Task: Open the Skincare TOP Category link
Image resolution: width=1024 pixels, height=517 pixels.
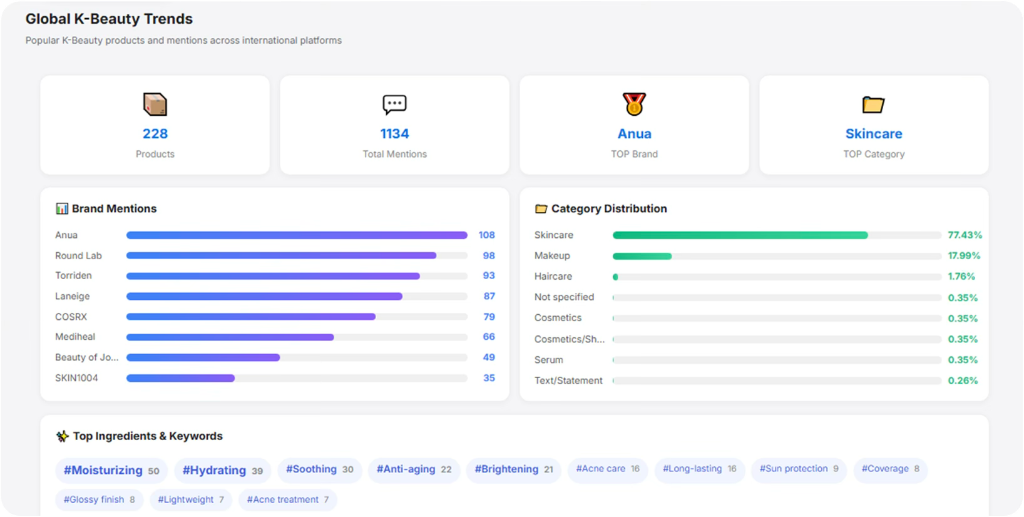Action: 873,134
